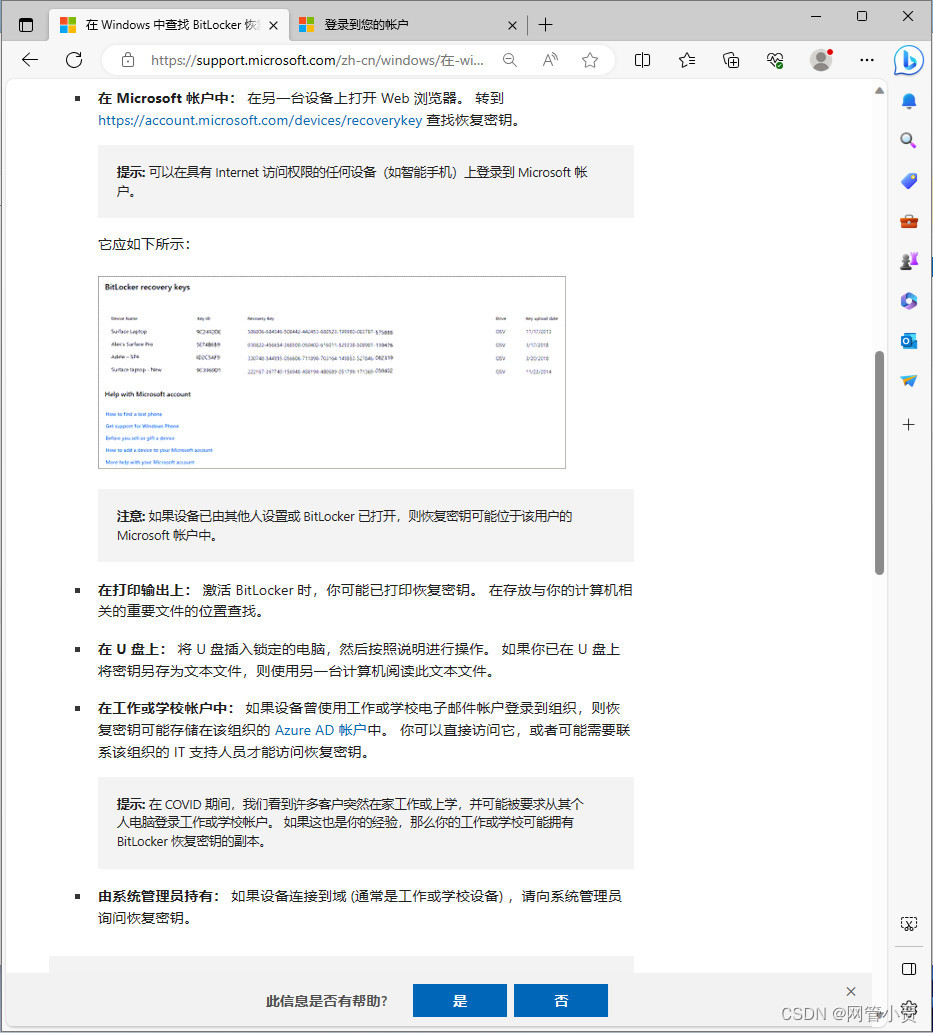Open Outlook from the sidebar
The height and width of the screenshot is (1033, 933).
[907, 341]
